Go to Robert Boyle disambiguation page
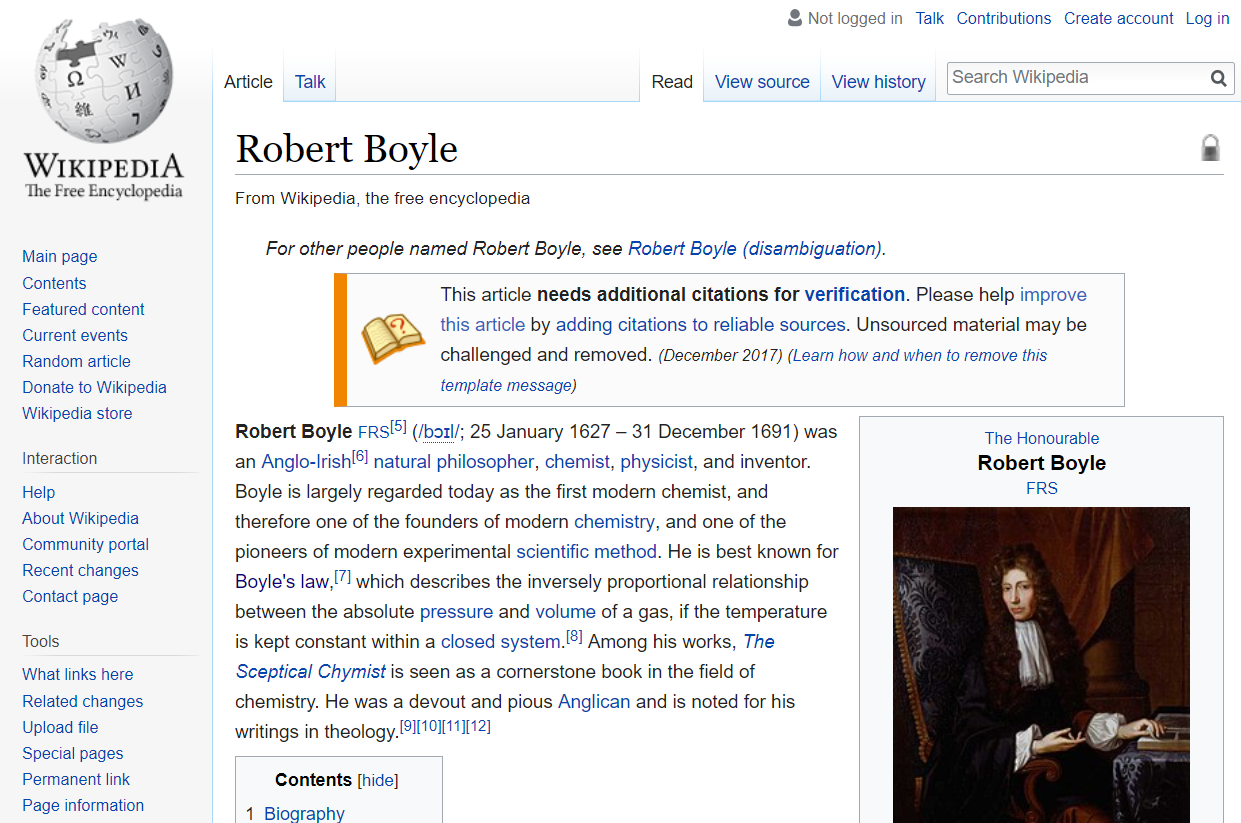The image size is (1241, 823). pyautogui.click(x=754, y=248)
